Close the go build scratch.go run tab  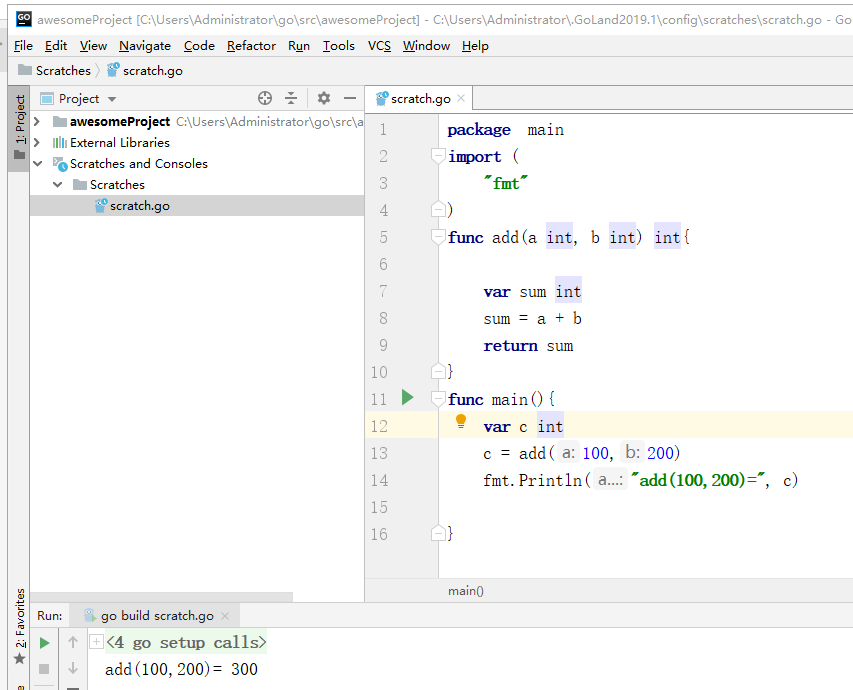[225, 616]
